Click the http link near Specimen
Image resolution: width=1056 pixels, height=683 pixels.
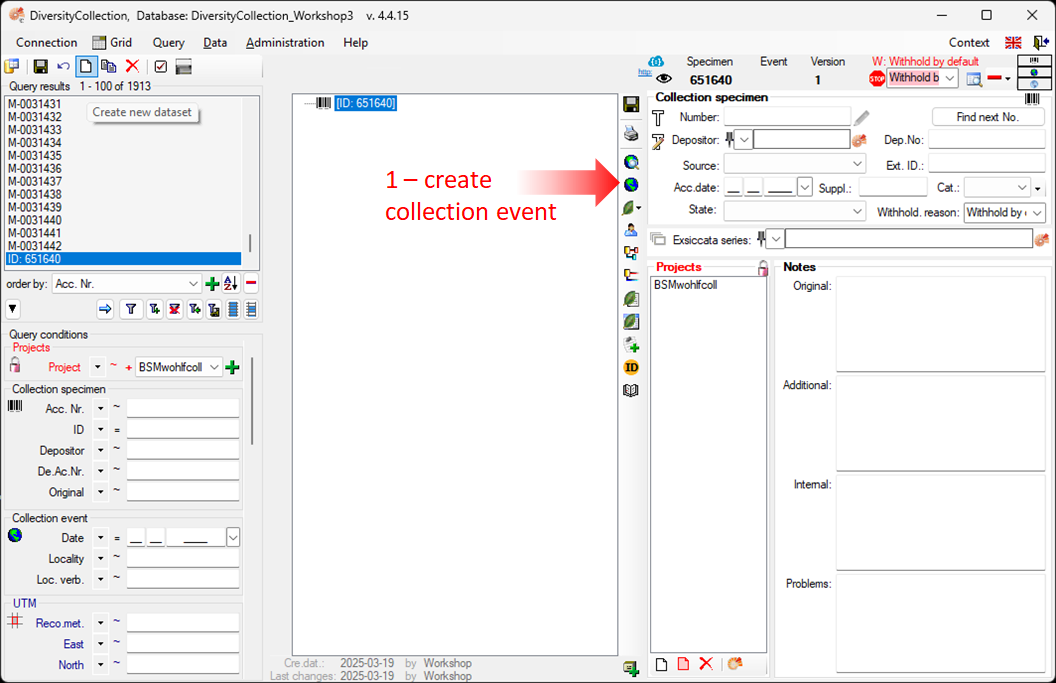point(645,72)
